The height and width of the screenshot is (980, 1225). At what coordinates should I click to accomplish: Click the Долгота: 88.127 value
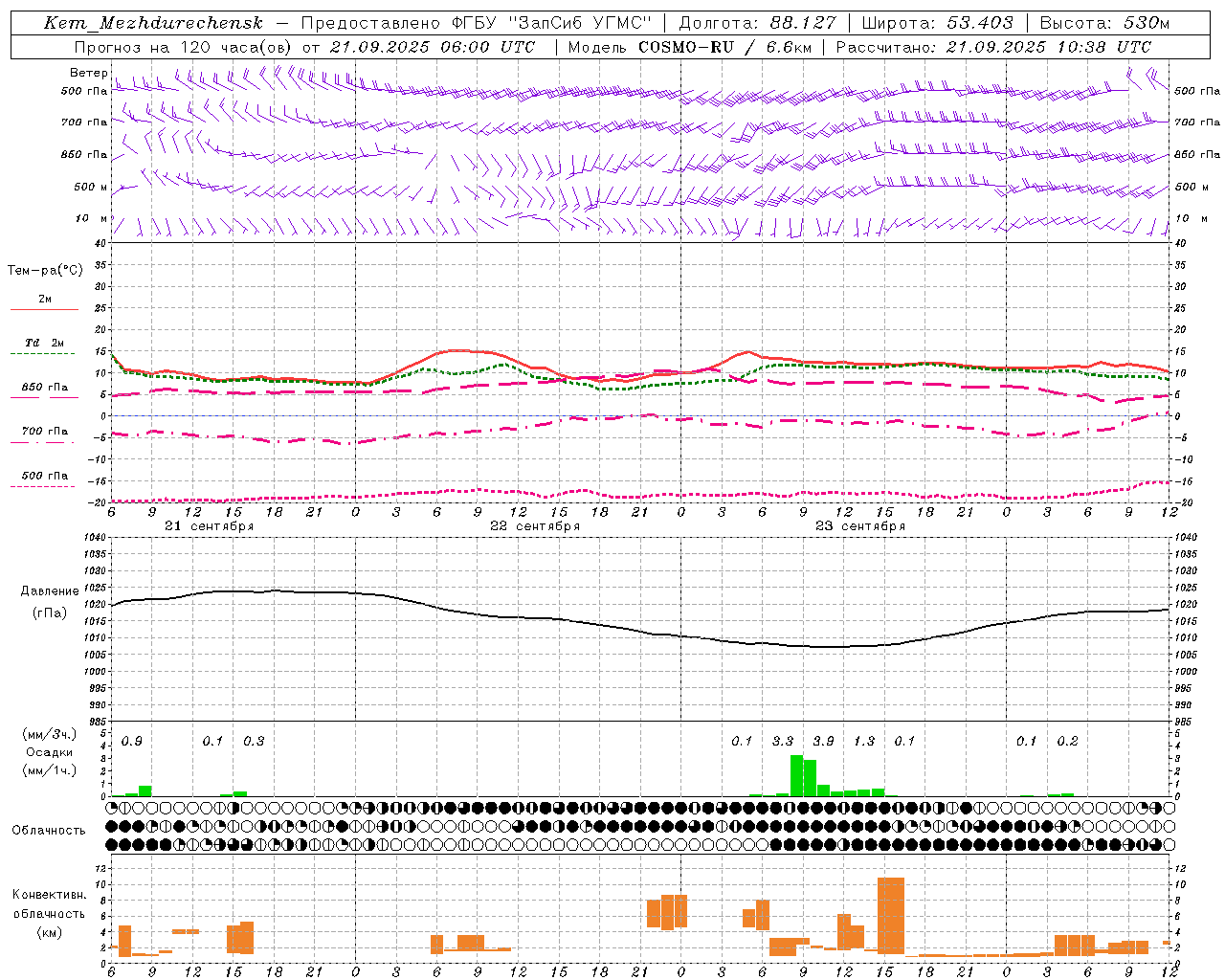pos(757,23)
